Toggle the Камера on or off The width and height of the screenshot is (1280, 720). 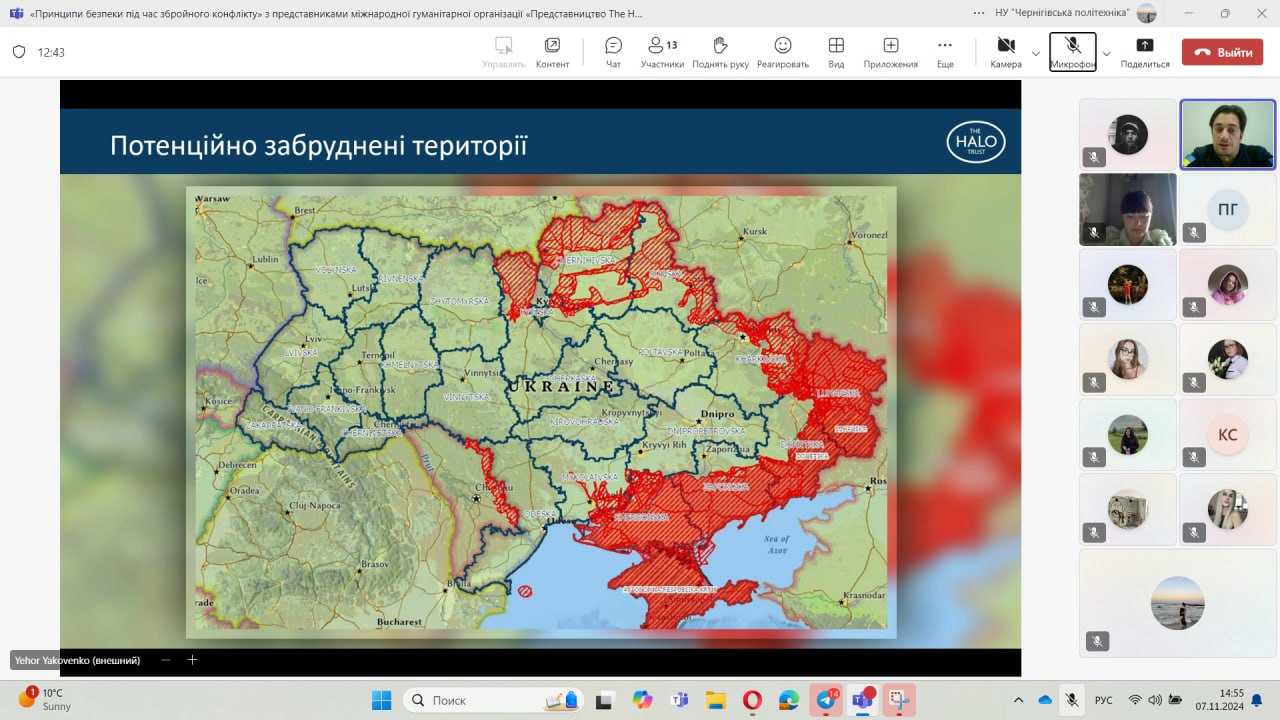point(1006,52)
